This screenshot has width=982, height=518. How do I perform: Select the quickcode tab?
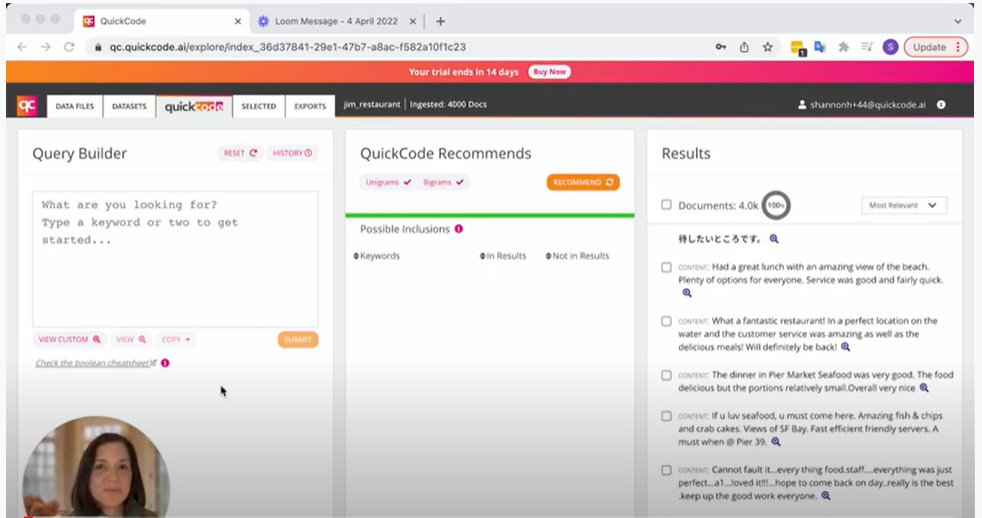194,106
